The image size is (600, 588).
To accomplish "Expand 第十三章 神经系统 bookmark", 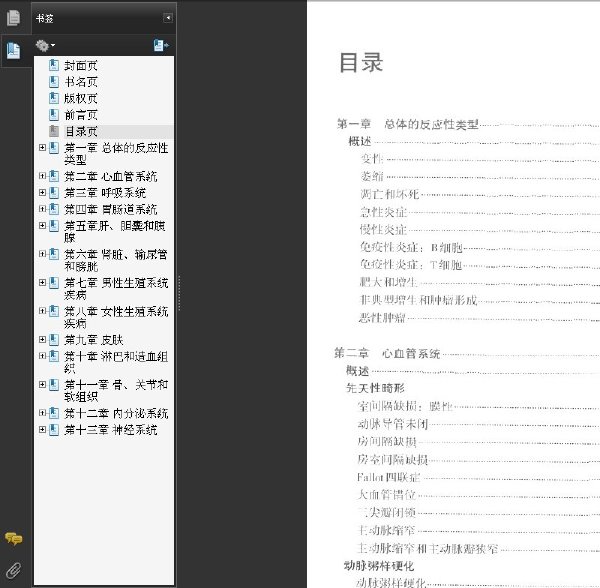I will [42, 430].
